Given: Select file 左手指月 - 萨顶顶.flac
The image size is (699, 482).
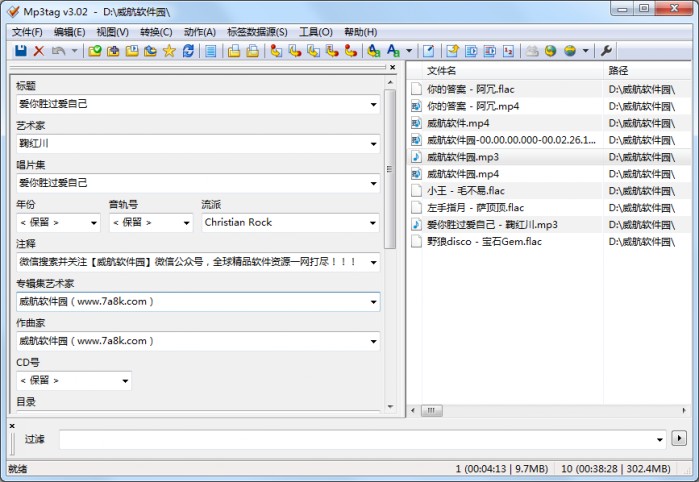Looking at the screenshot, I should pyautogui.click(x=475, y=208).
